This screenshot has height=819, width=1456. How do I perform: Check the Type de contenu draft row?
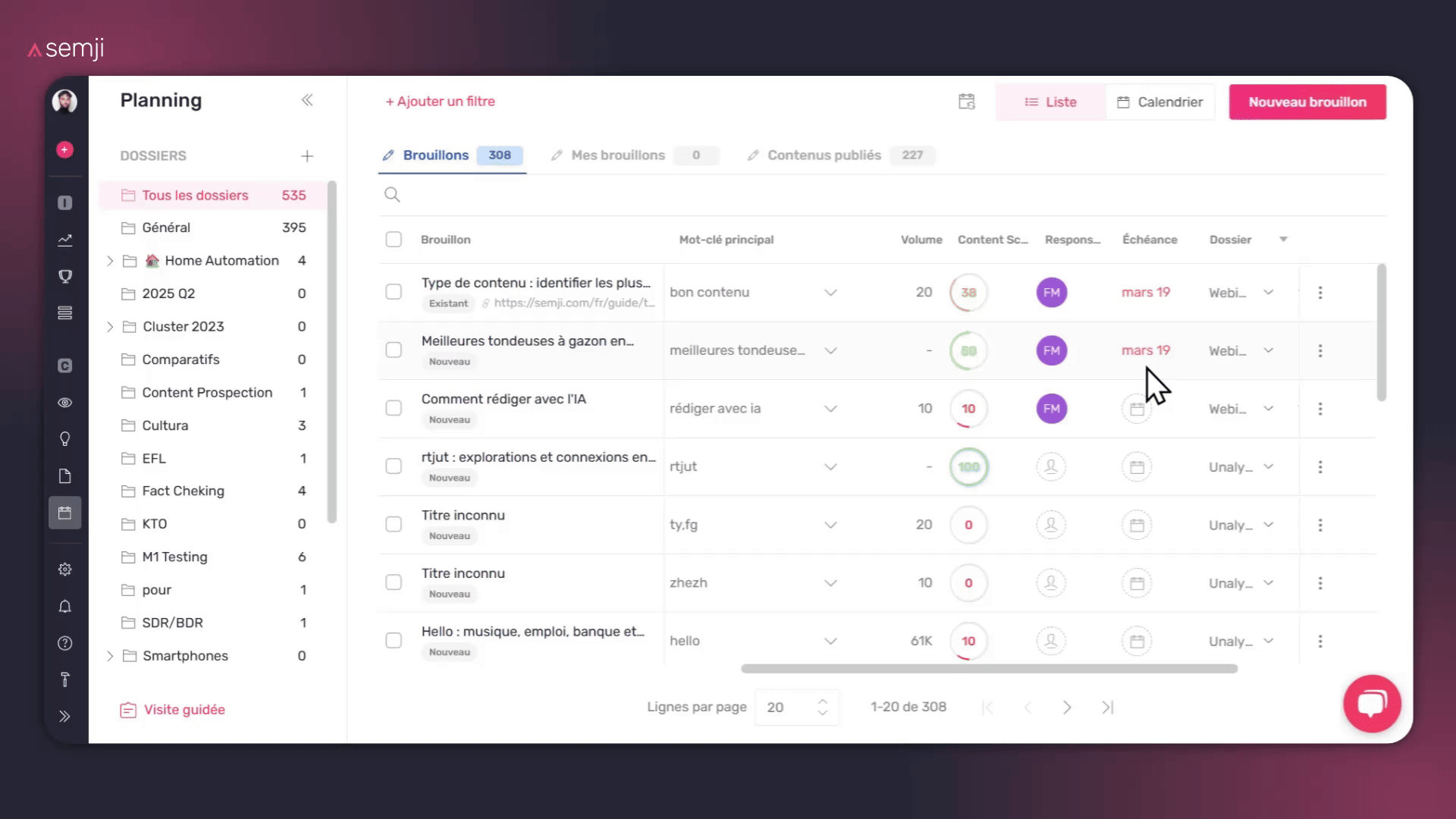(x=394, y=292)
